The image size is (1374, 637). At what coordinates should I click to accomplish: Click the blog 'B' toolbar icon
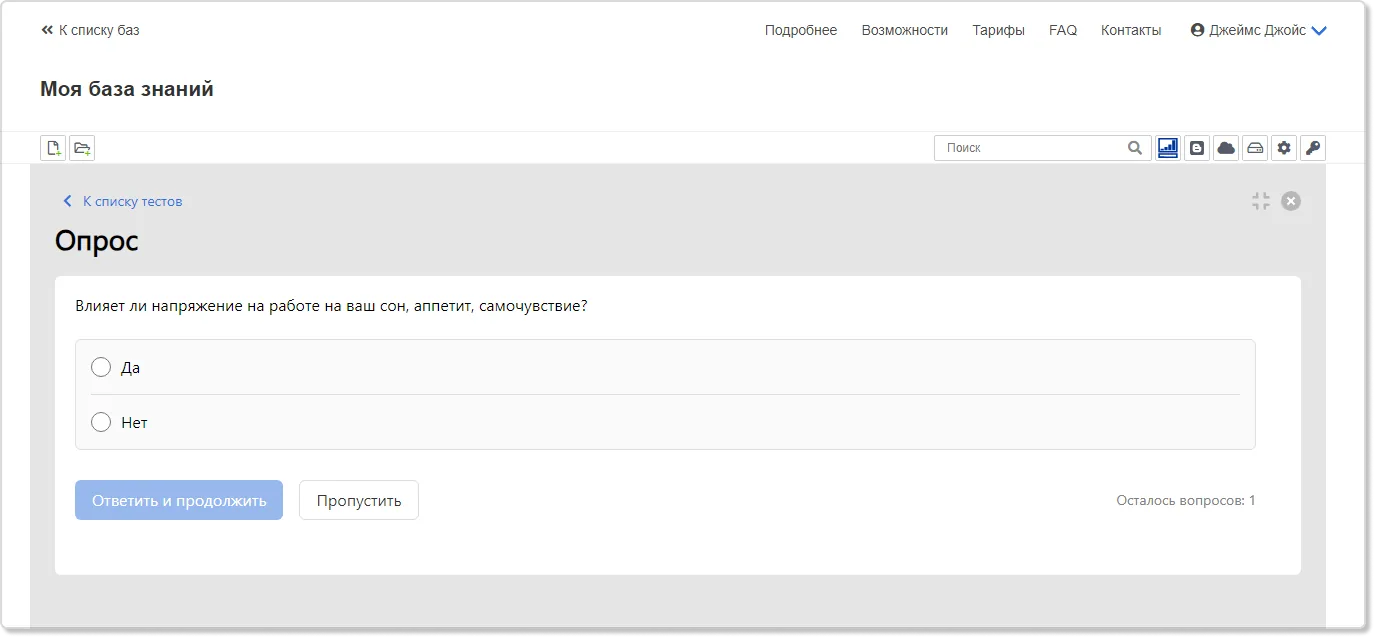[x=1196, y=148]
